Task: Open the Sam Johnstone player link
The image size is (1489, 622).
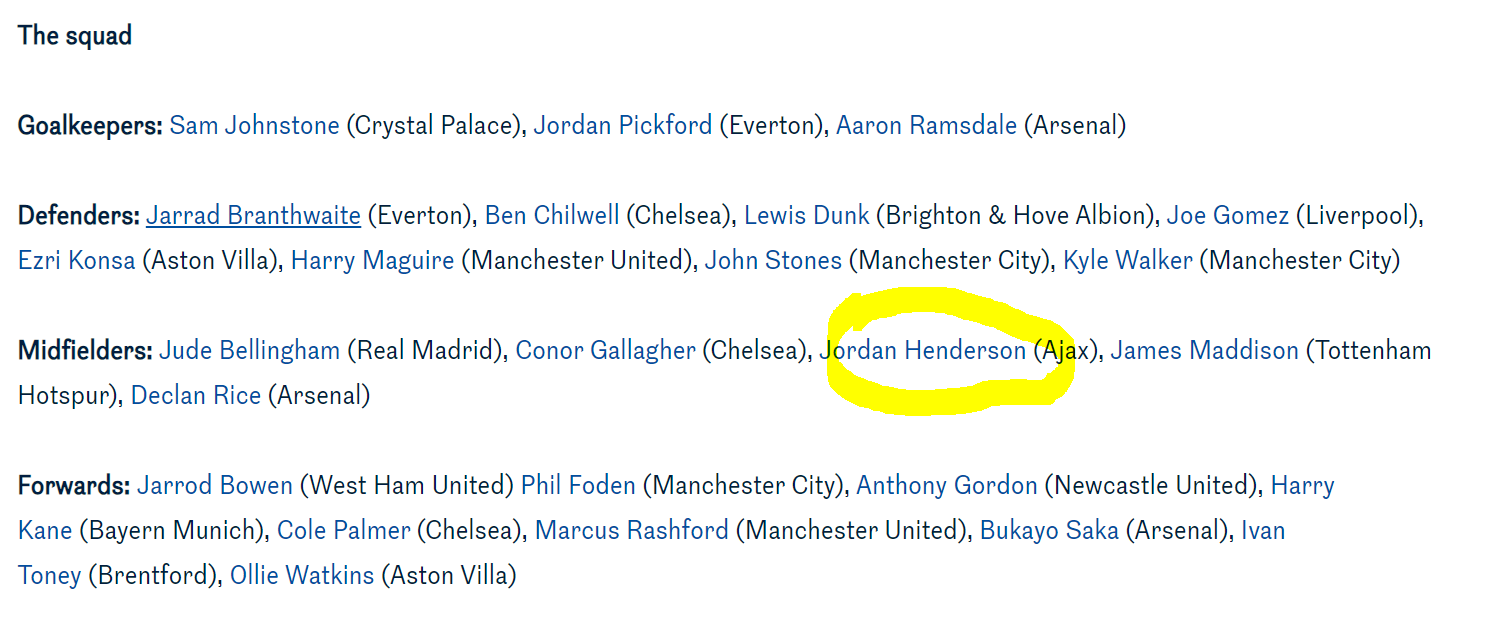Action: (254, 126)
